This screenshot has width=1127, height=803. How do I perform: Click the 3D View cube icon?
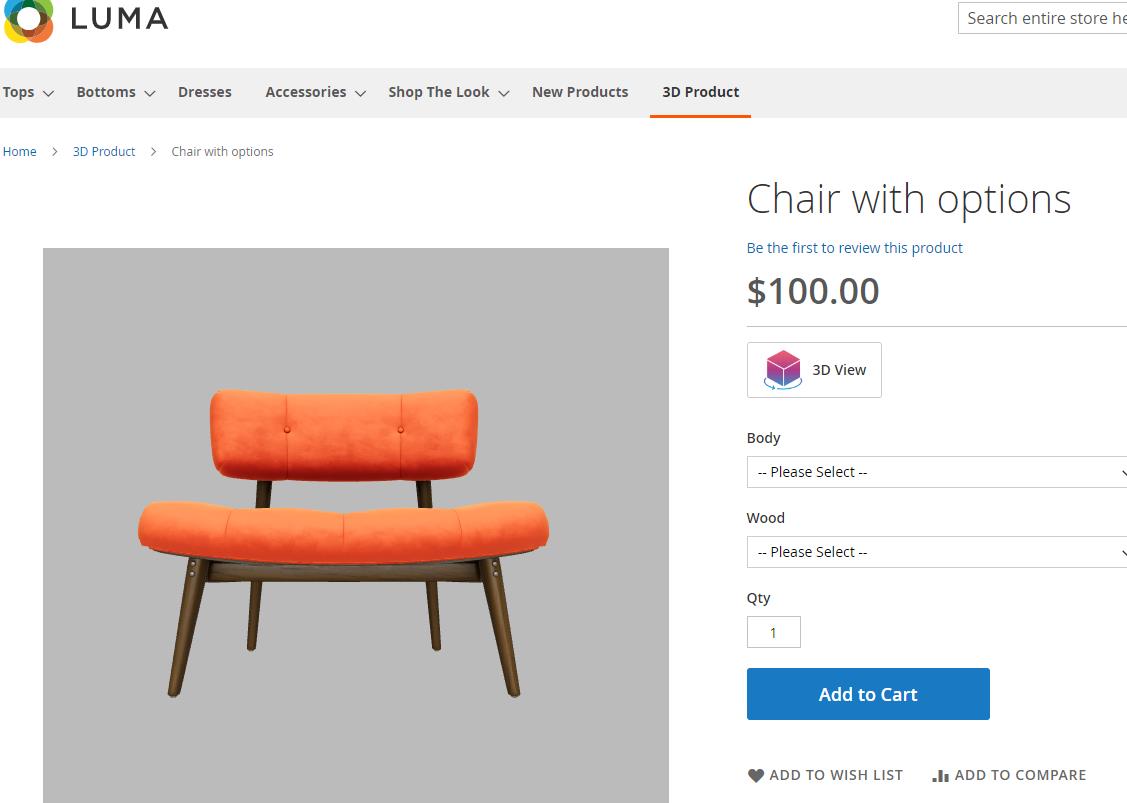pos(782,370)
